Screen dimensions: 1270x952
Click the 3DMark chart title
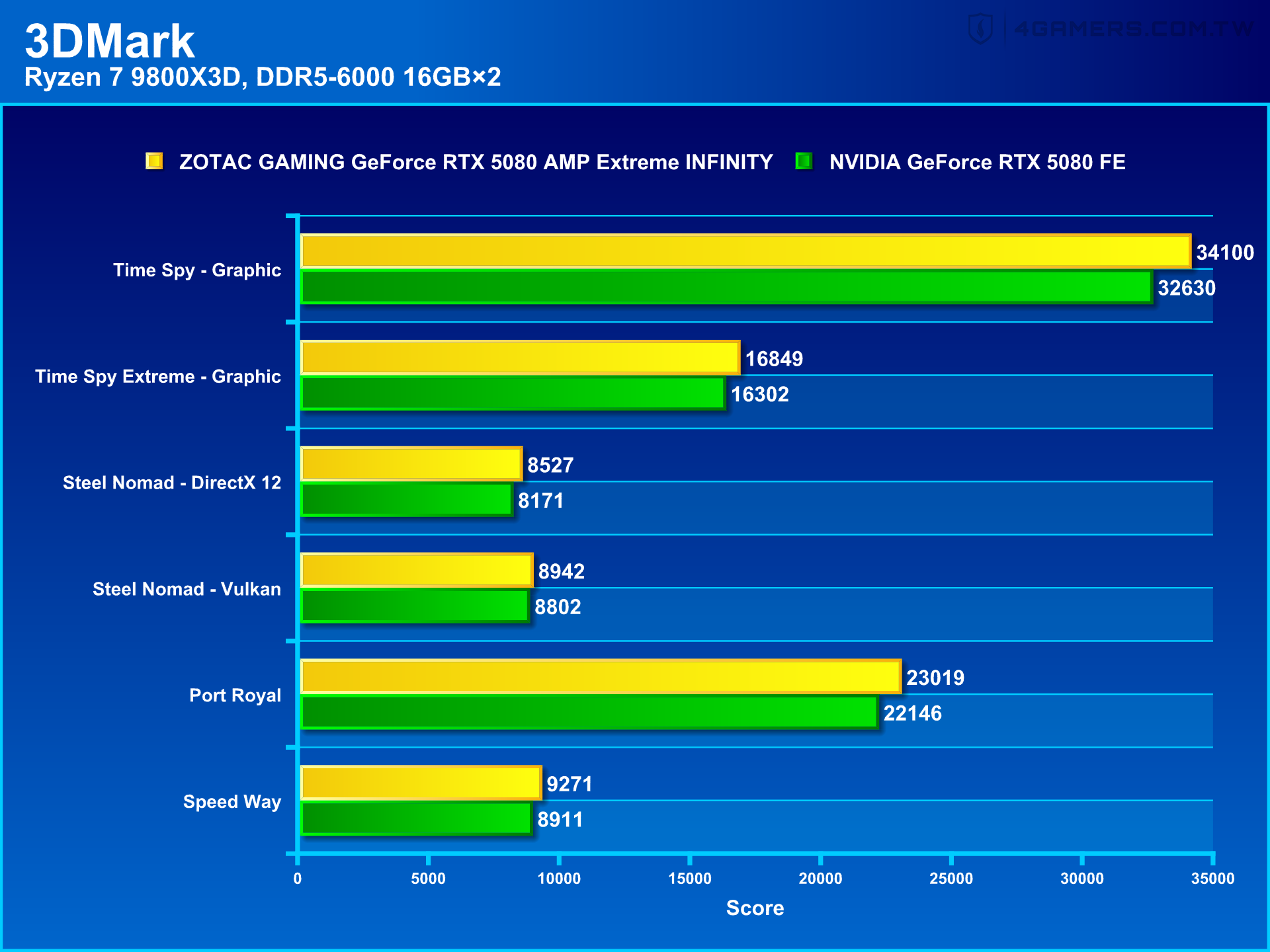(x=110, y=41)
